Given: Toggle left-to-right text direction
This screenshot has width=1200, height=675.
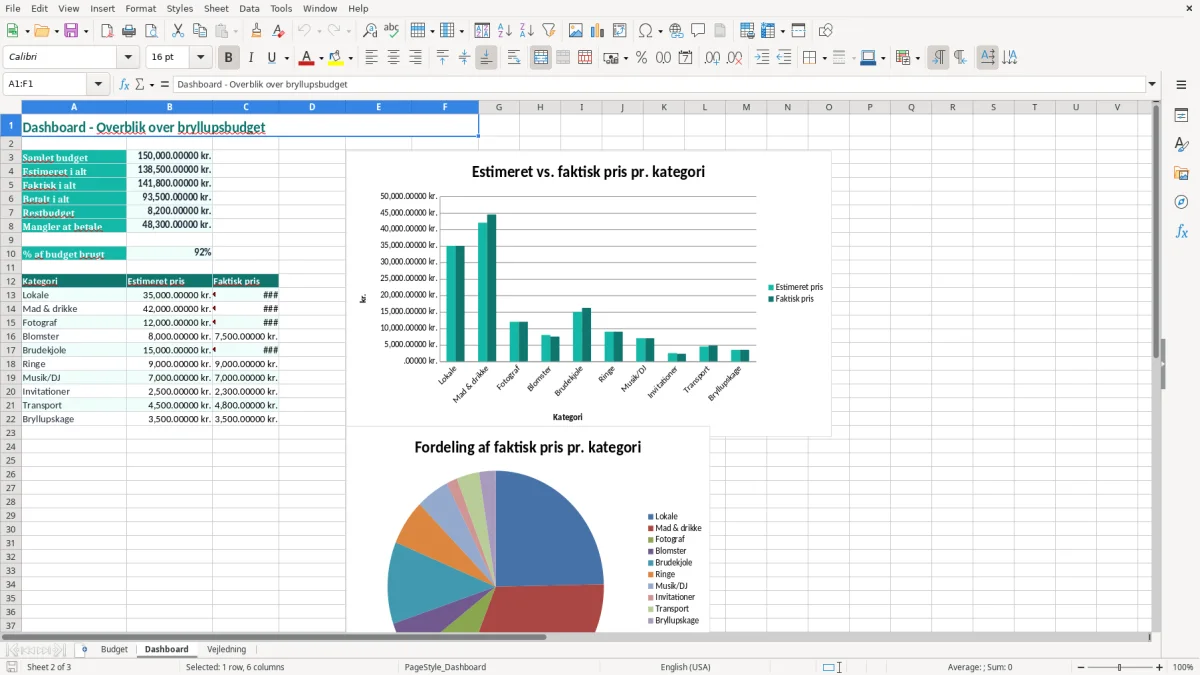Looking at the screenshot, I should click(938, 58).
